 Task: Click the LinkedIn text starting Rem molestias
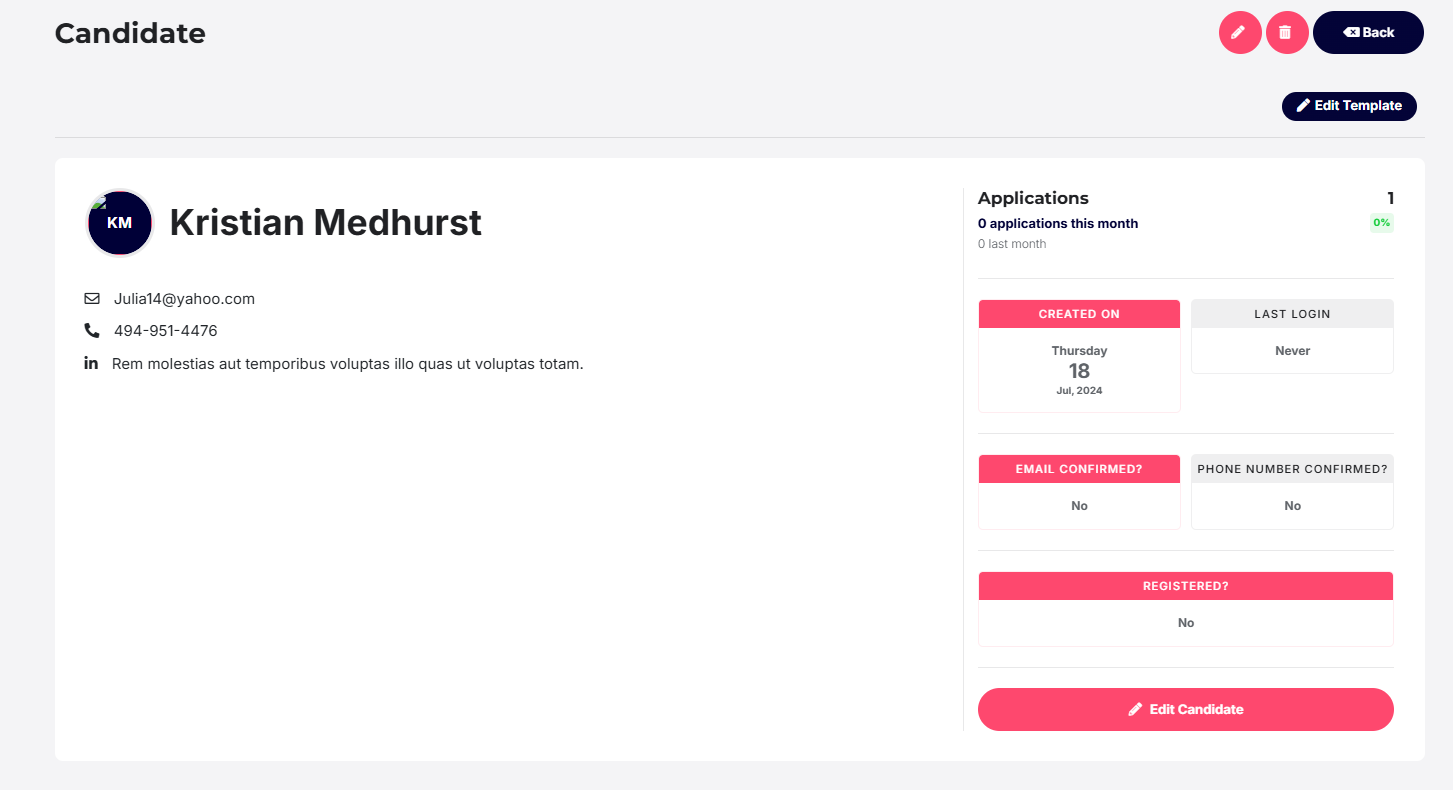347,364
